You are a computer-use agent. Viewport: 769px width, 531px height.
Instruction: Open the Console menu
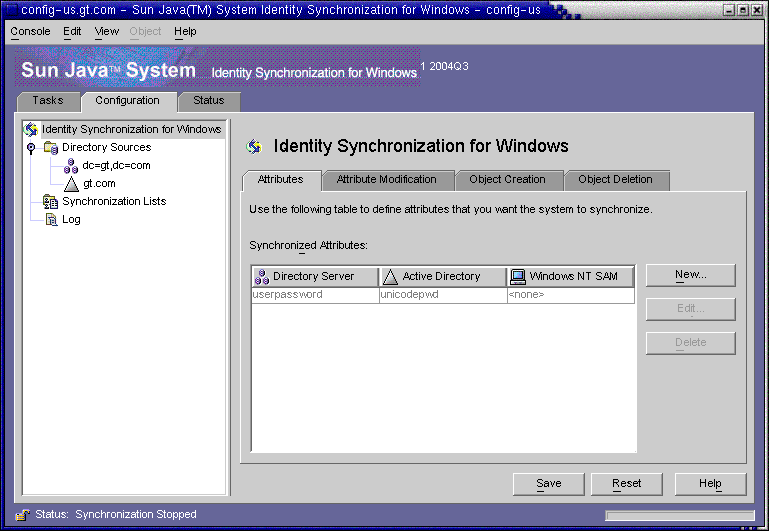click(30, 31)
